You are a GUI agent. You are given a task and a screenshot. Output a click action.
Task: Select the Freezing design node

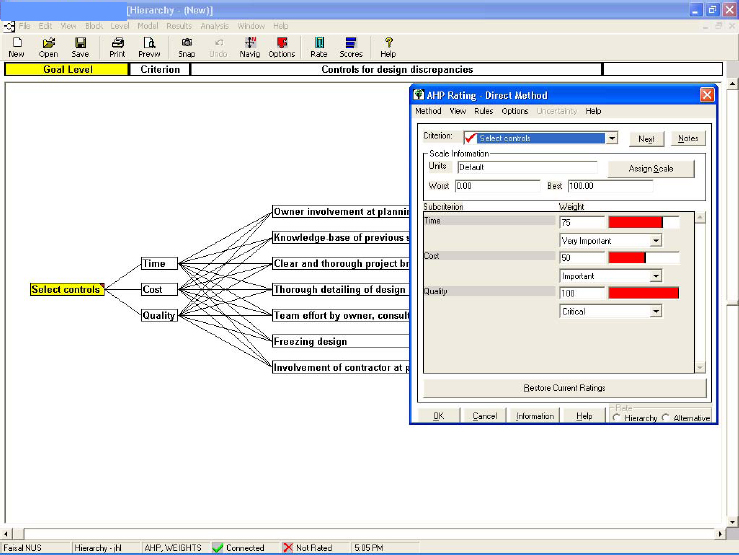coord(341,341)
